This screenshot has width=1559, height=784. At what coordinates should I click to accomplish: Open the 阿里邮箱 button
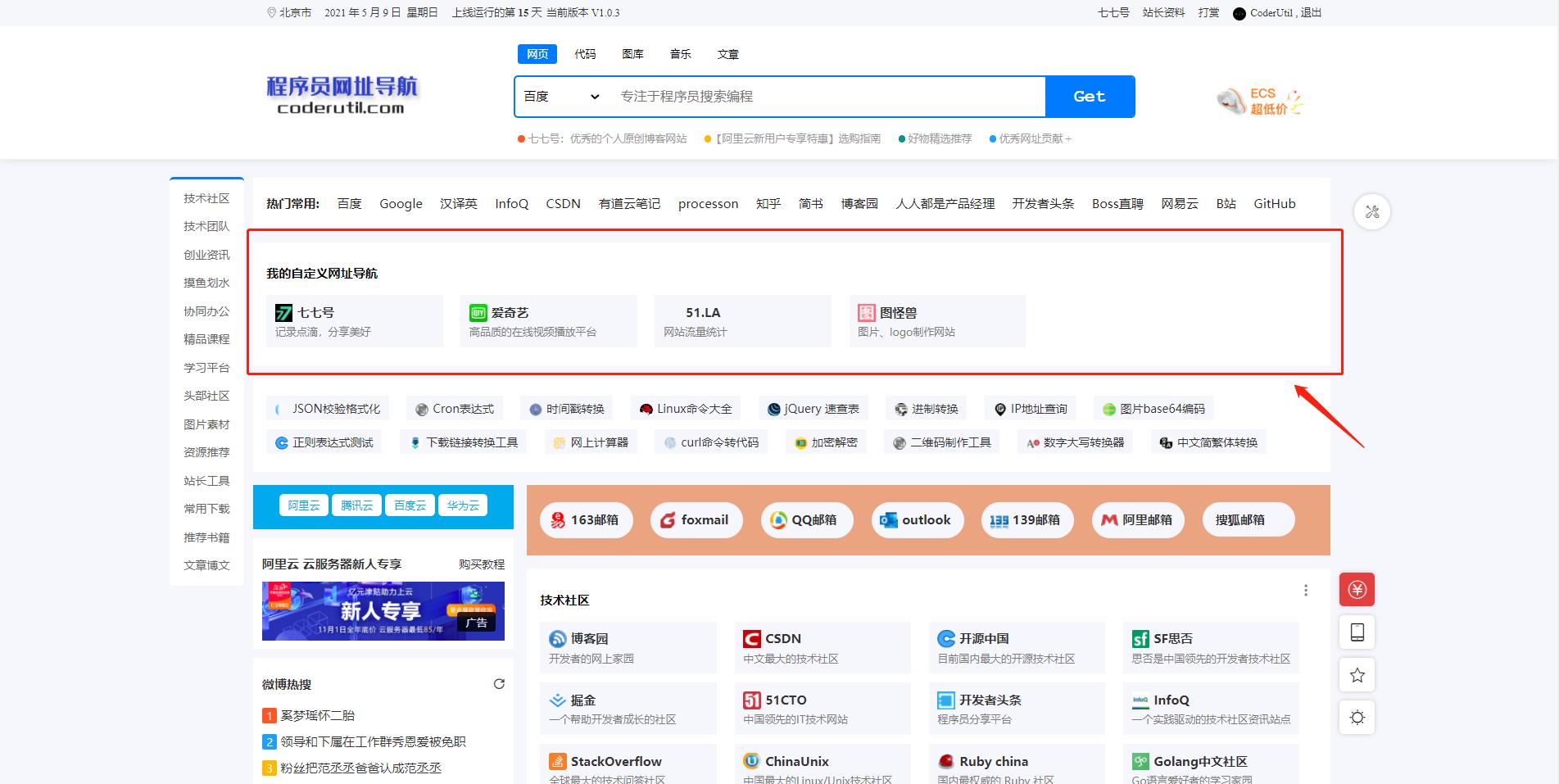1138,520
